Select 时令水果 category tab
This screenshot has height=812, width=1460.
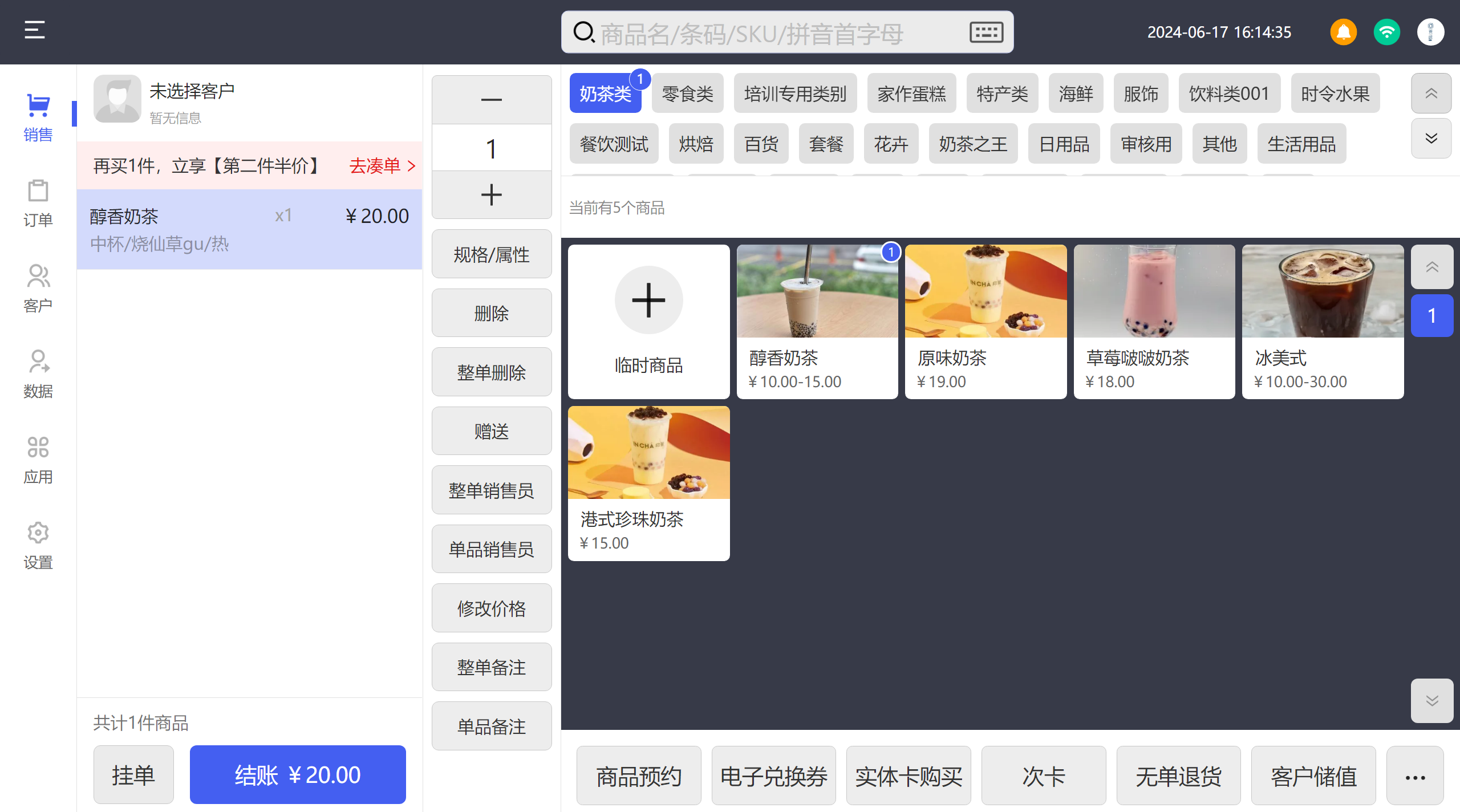(1335, 94)
